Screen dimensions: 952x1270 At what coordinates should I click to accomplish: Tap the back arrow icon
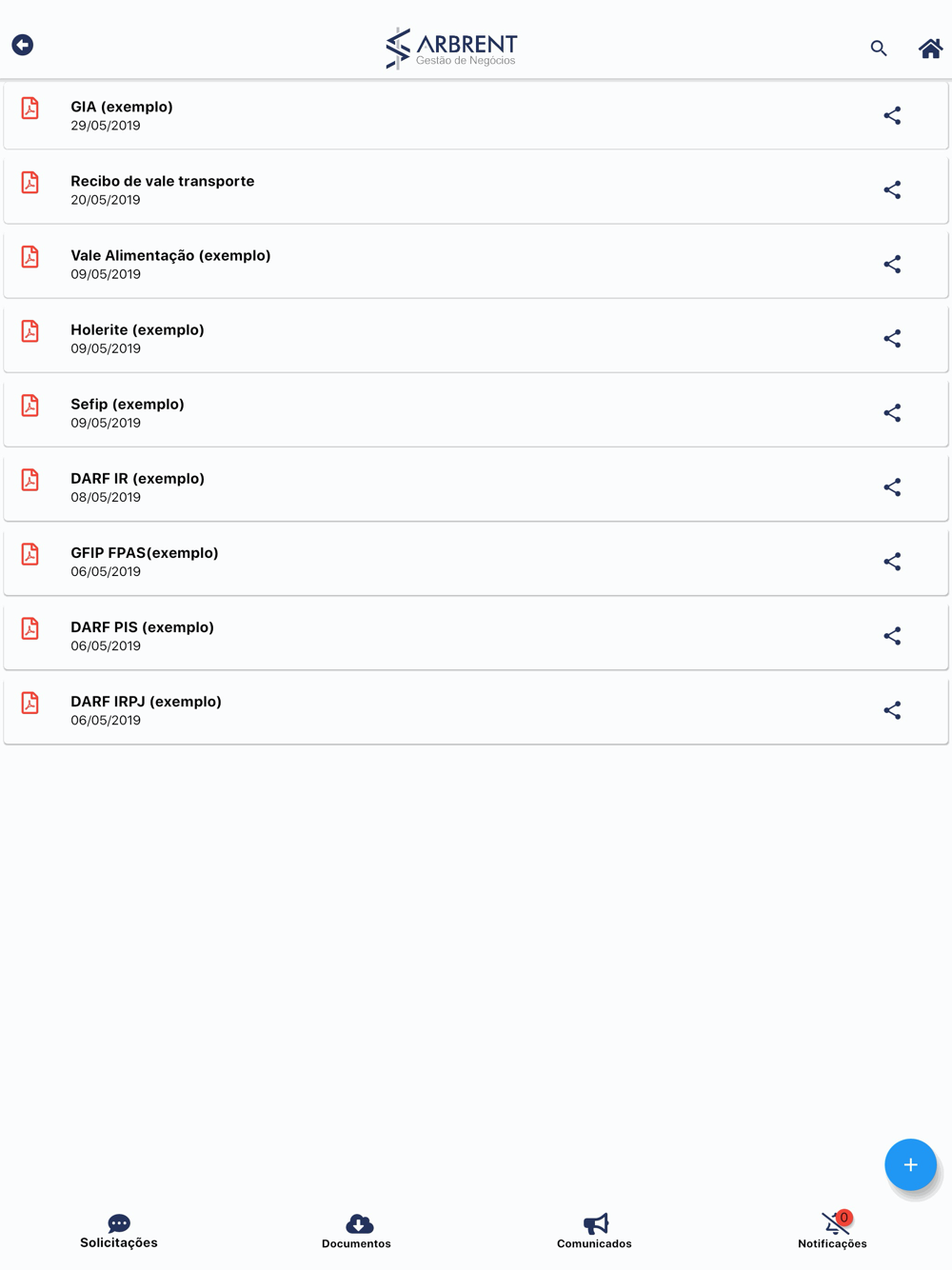click(x=23, y=45)
